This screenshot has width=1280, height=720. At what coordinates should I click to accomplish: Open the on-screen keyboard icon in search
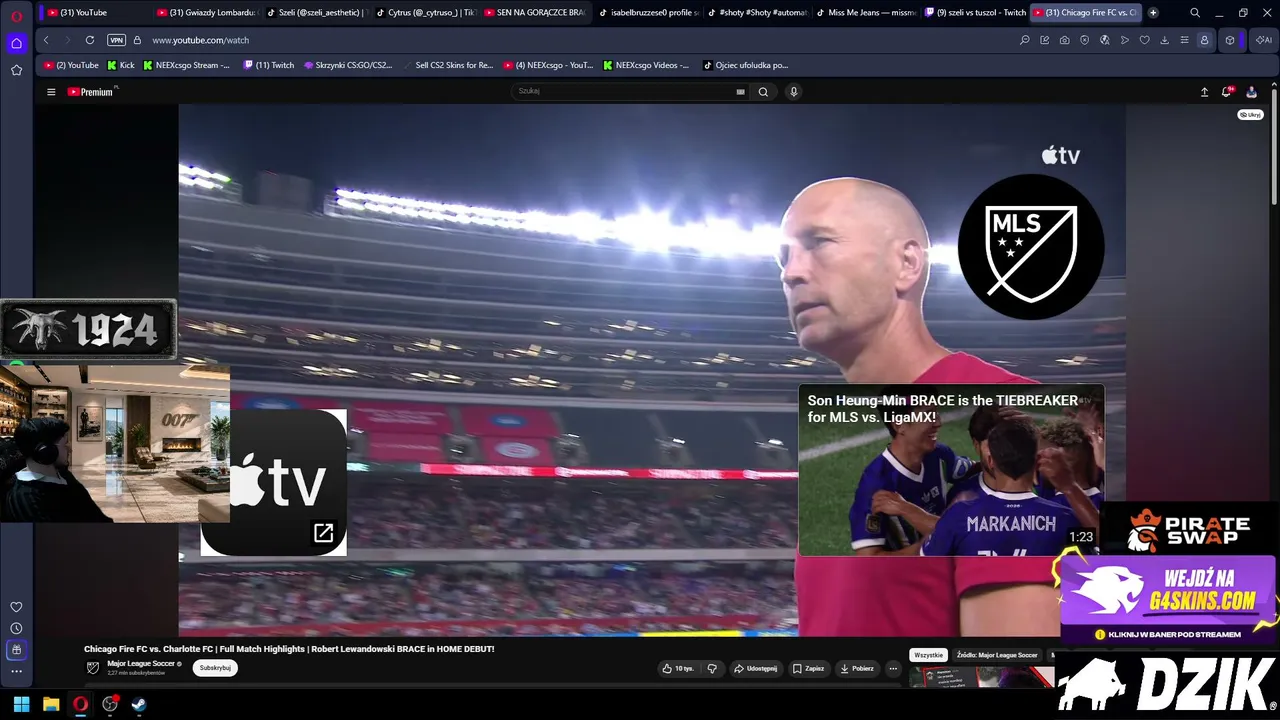[x=740, y=91]
